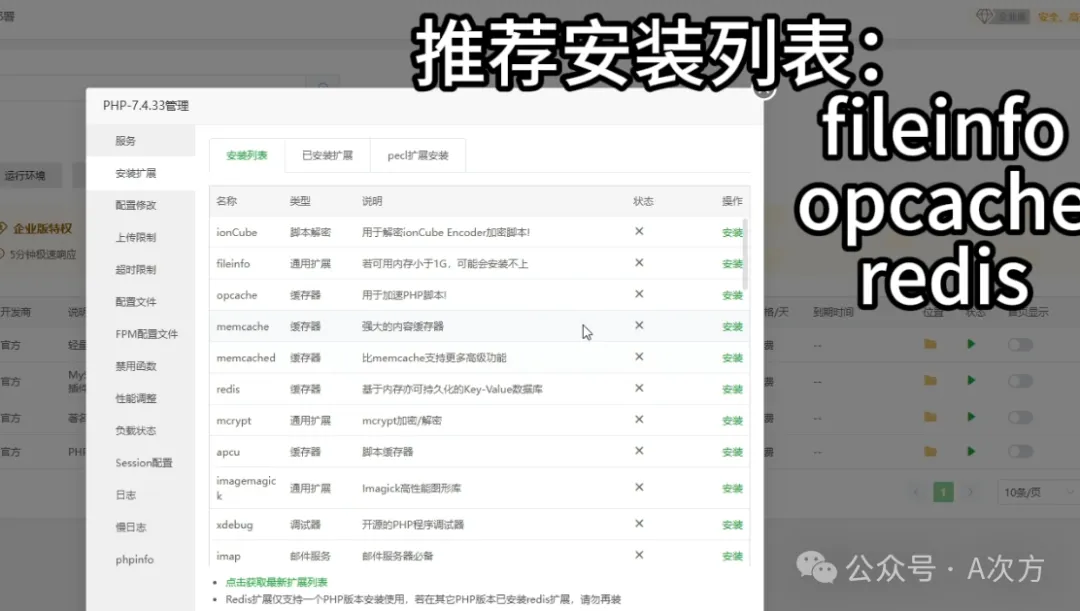Viewport: 1080px width, 611px height.
Task: Click the X status icon for mcrypt
Action: [639, 419]
